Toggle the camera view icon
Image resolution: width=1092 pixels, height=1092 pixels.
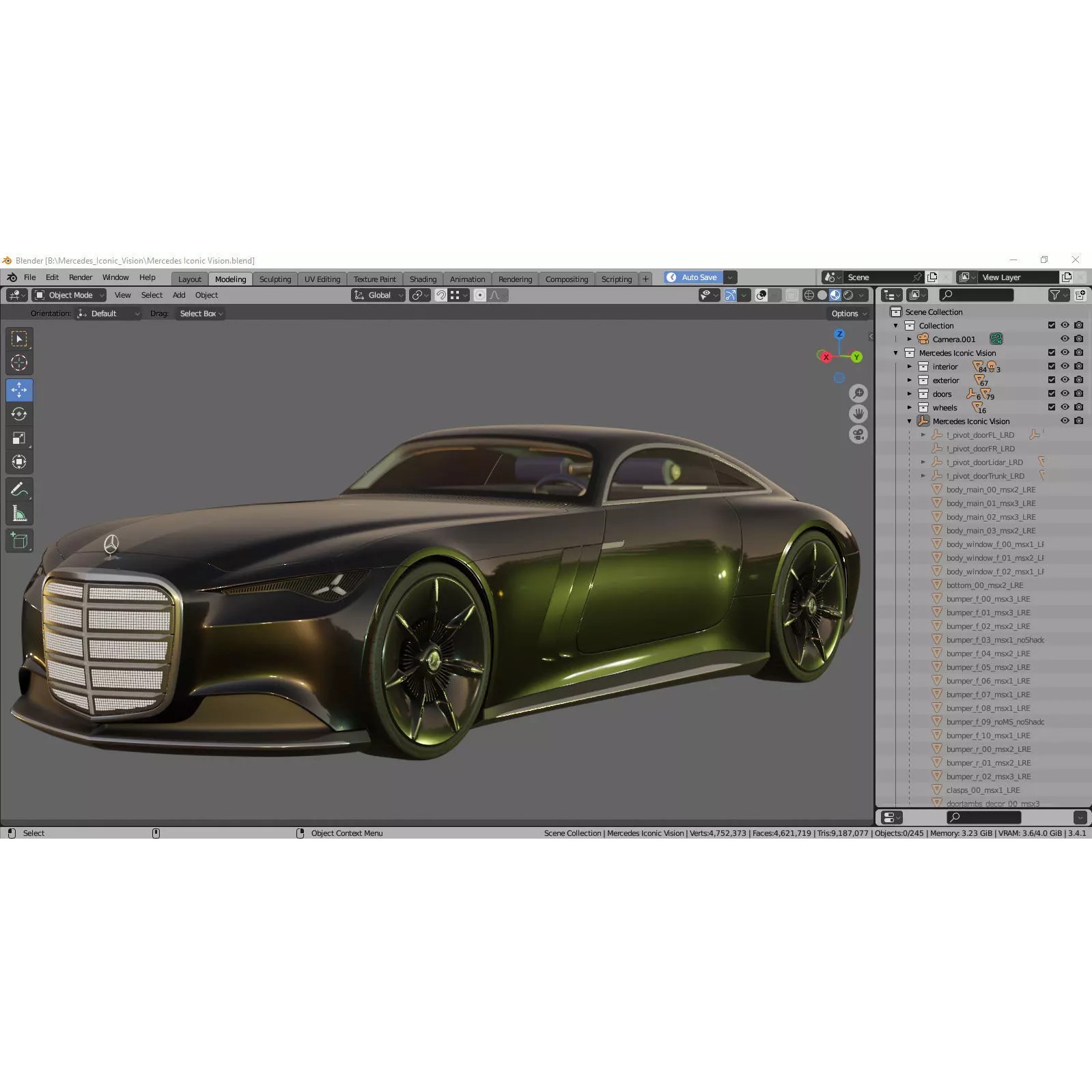(858, 434)
